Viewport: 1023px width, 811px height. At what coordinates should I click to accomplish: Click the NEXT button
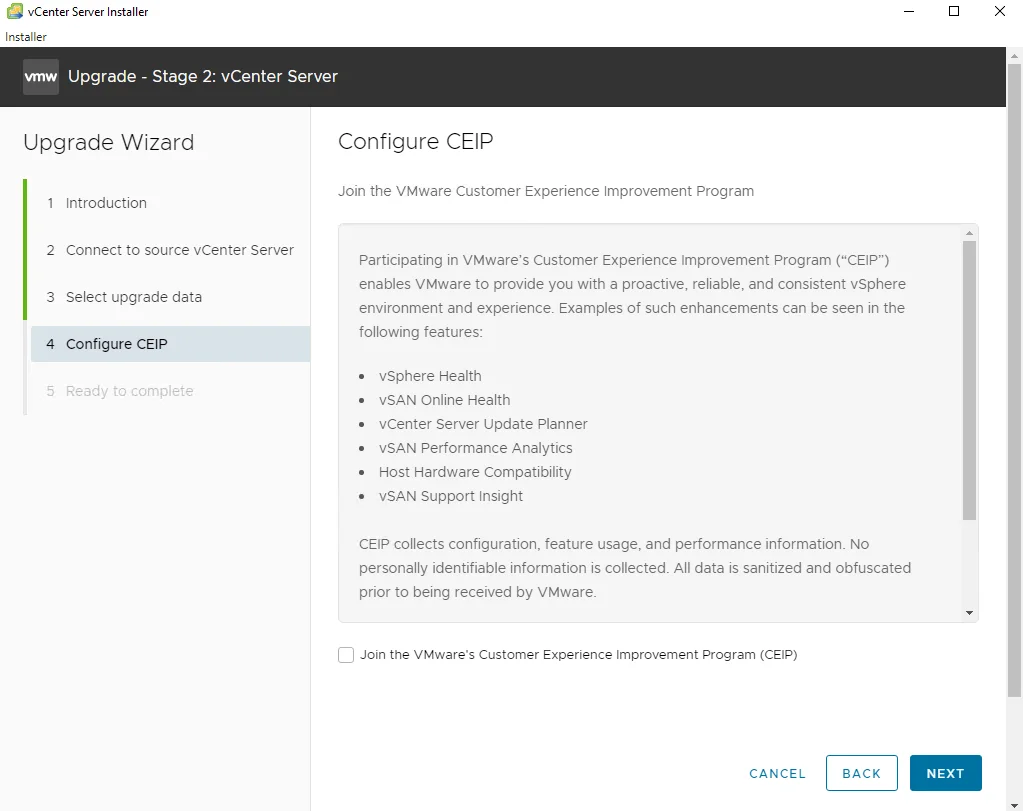(x=945, y=773)
